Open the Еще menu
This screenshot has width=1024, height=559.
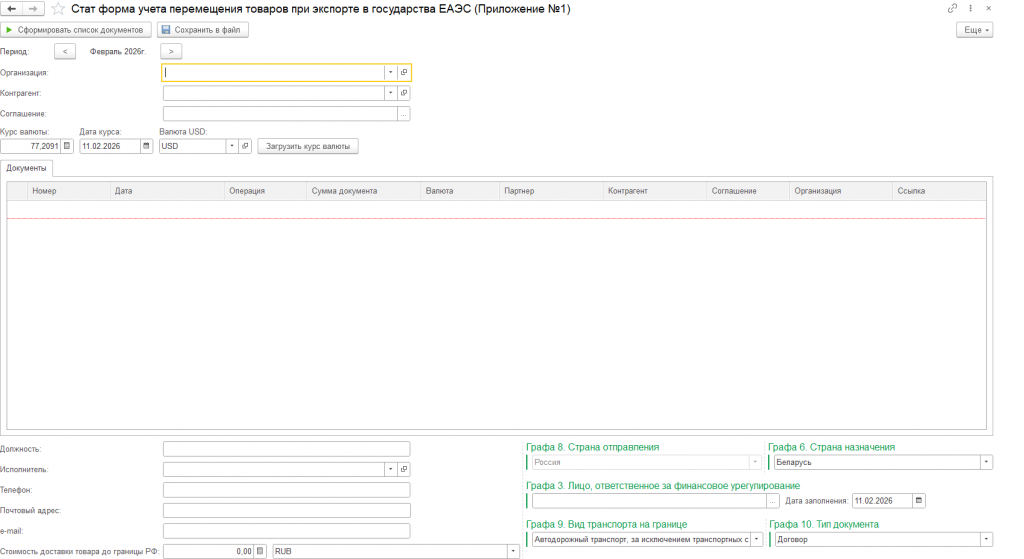974,30
